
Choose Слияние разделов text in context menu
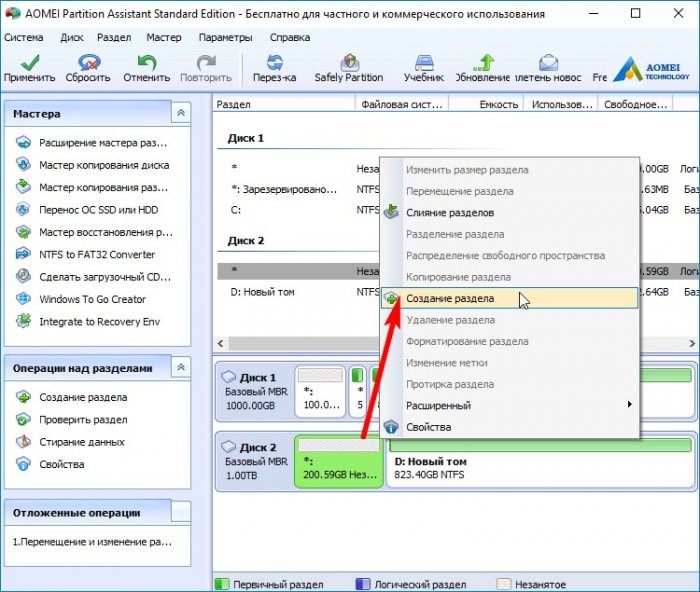[x=450, y=213]
